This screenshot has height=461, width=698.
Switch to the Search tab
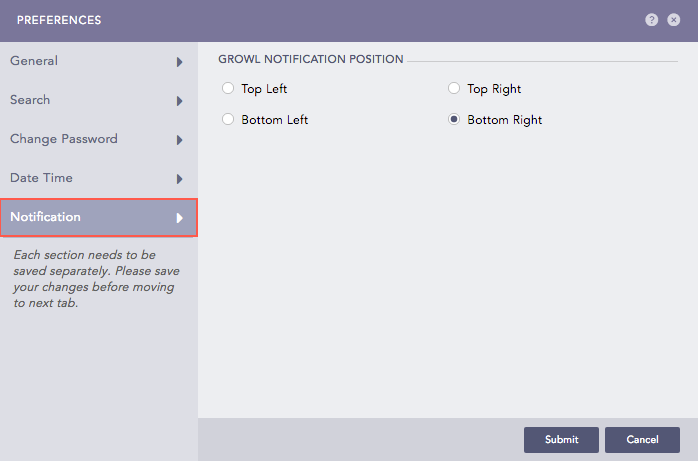[30, 100]
